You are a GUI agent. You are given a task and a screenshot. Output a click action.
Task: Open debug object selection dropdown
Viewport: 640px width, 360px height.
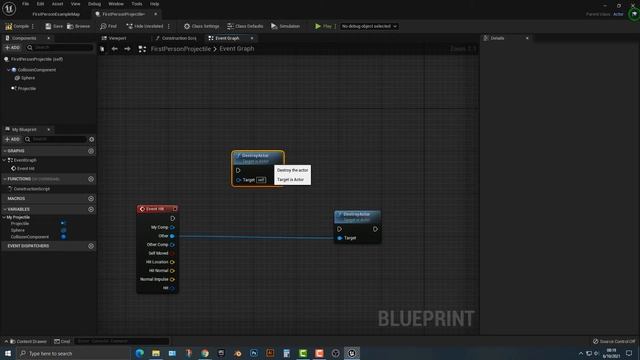(x=369, y=26)
